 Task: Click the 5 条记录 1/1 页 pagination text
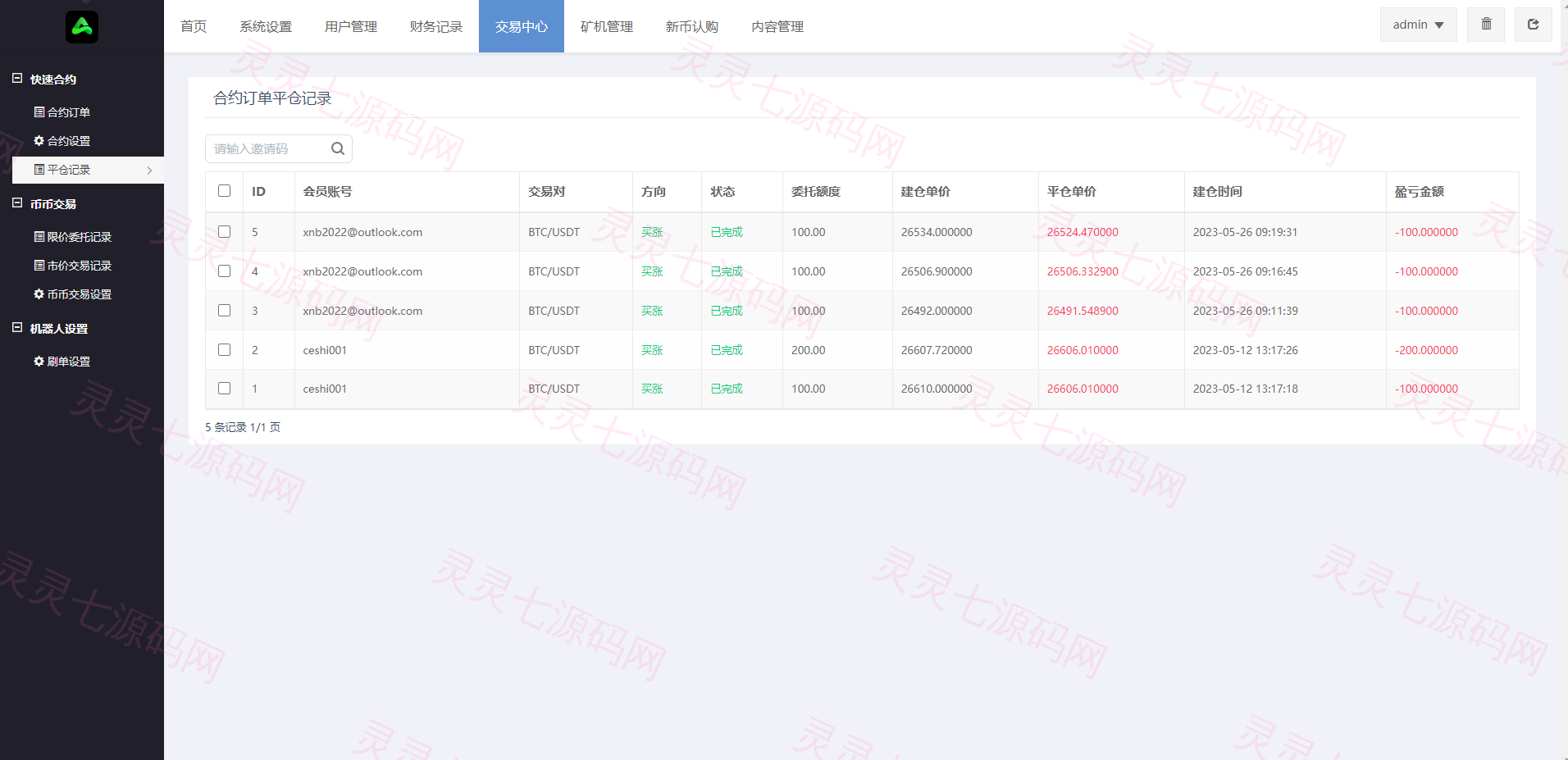pyautogui.click(x=243, y=427)
